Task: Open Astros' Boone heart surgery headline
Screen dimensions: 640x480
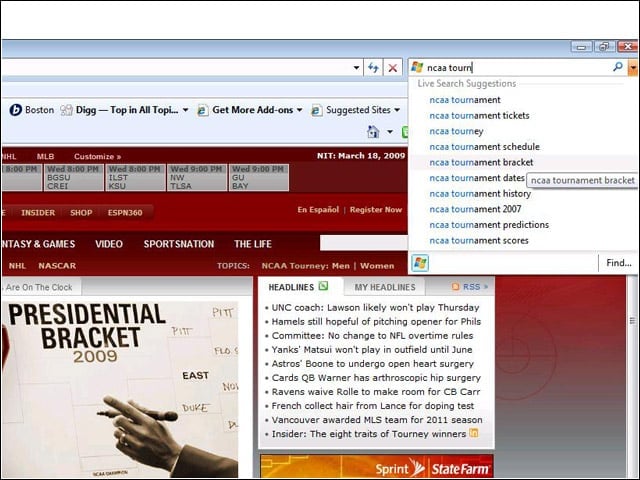Action: [x=373, y=364]
